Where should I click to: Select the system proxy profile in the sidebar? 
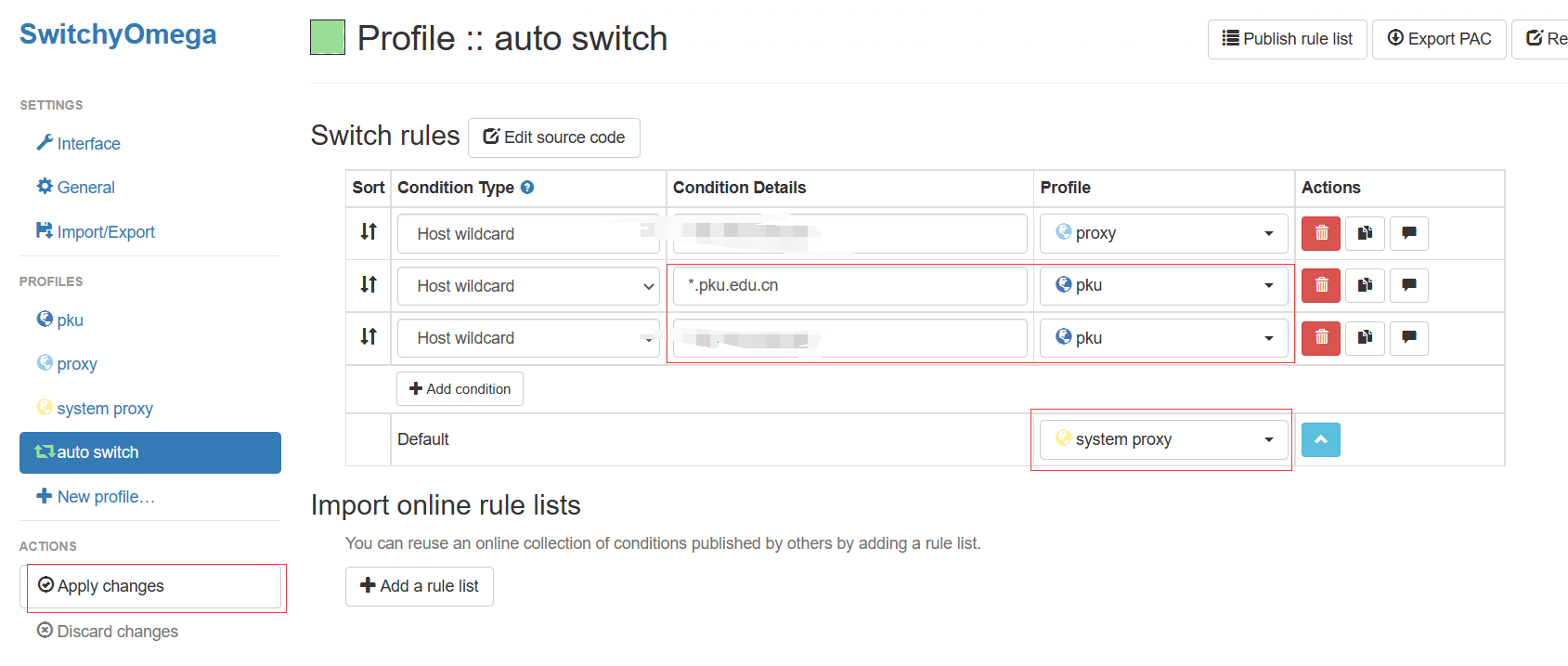tap(95, 408)
